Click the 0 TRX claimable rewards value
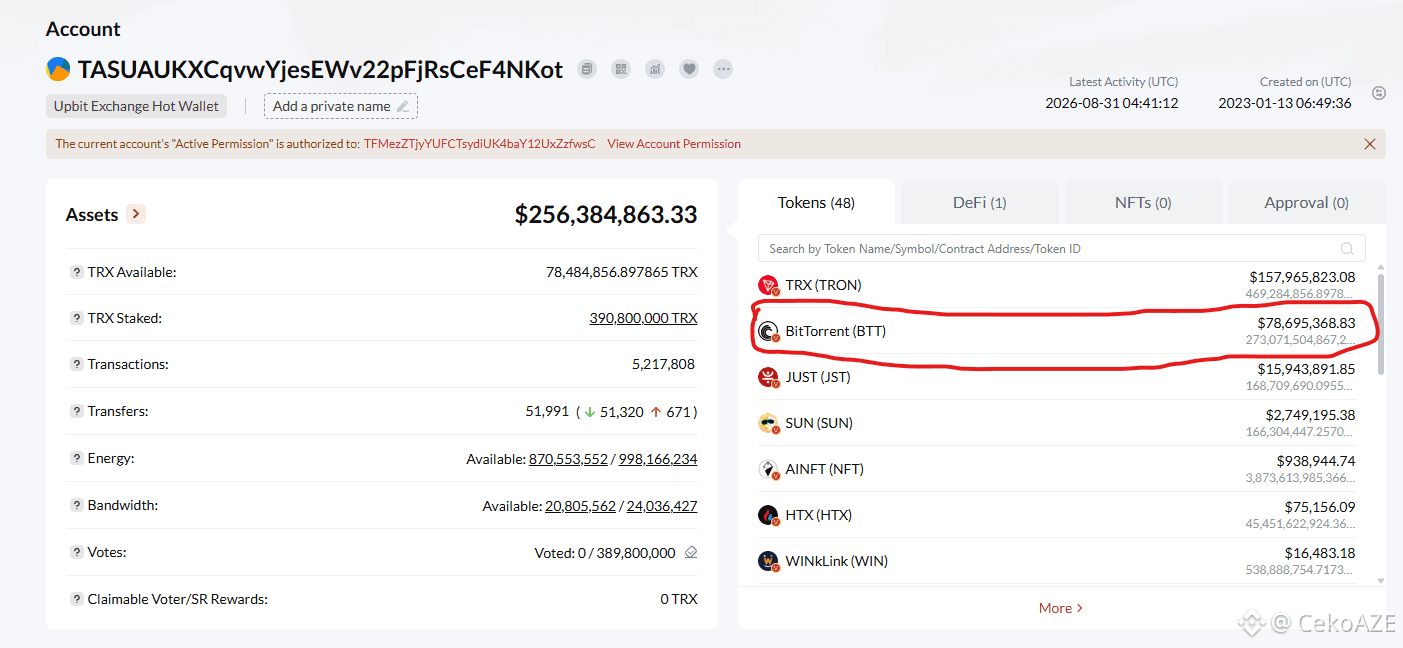Viewport: 1403px width, 648px height. tap(679, 599)
